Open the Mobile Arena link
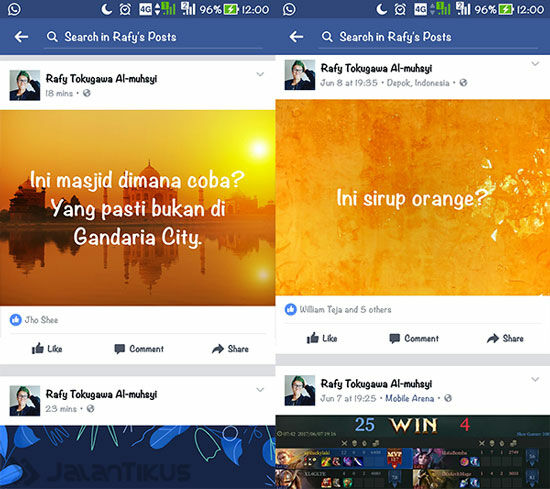Screen dimensions: 550x489 click(409, 398)
